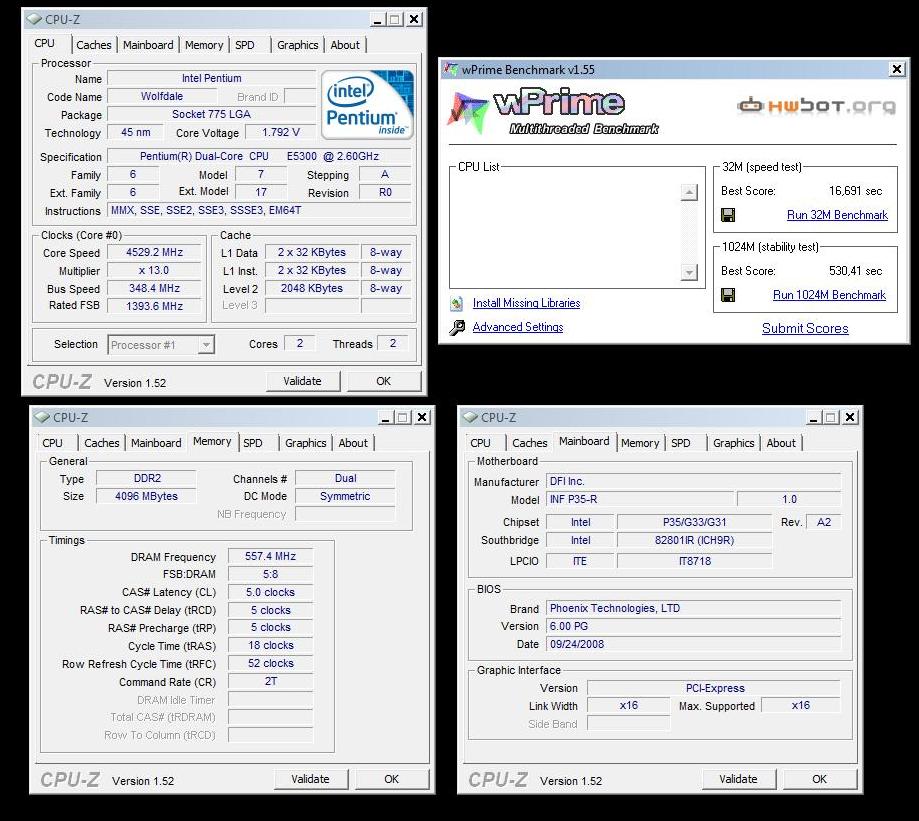Screen dimensions: 919x821
Task: Click the Core Voltage value 1.792 V
Action: click(x=281, y=132)
